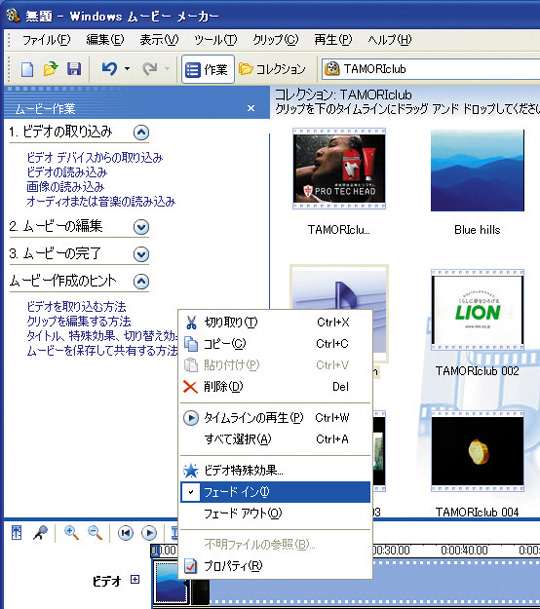This screenshot has width=540, height=609.
Task: Expand the ビデオ track plus box
Action: [x=135, y=580]
